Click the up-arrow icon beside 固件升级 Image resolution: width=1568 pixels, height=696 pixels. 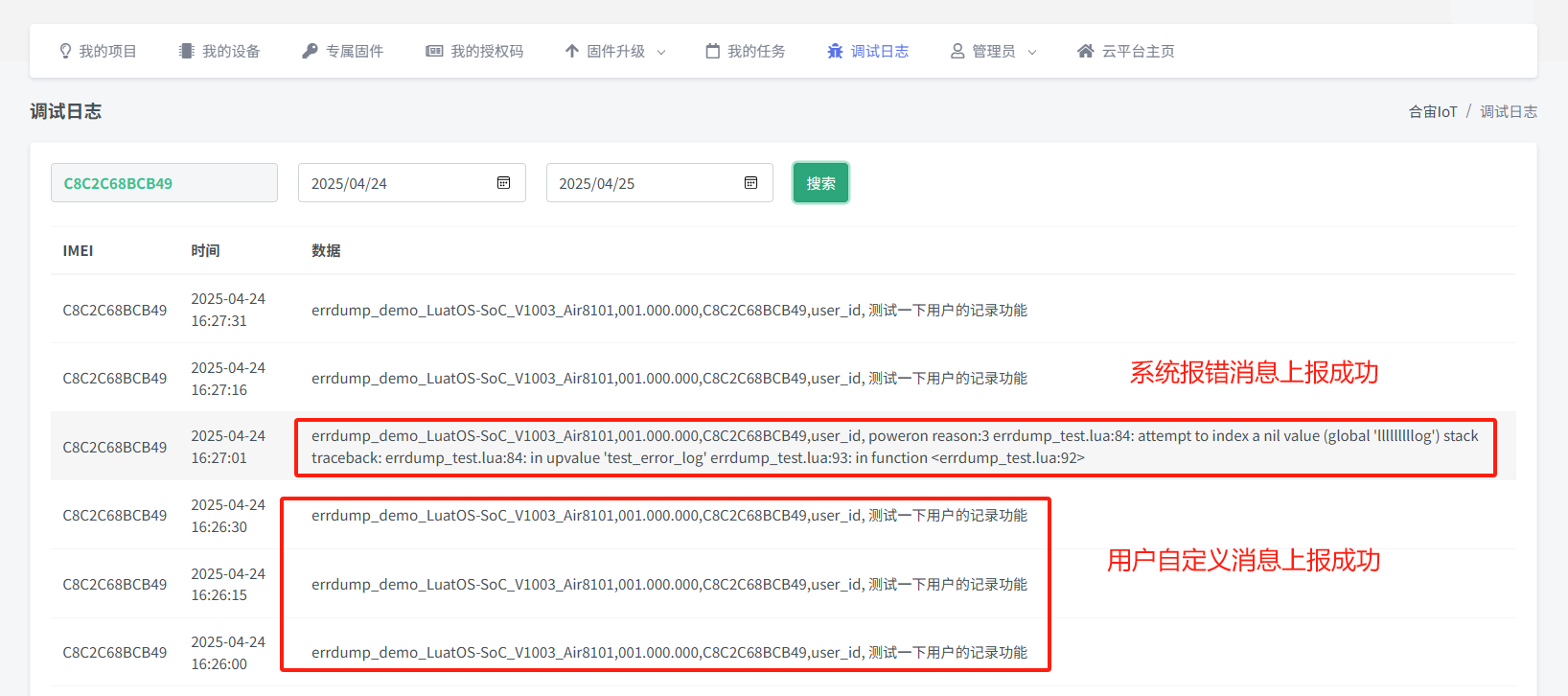572,51
